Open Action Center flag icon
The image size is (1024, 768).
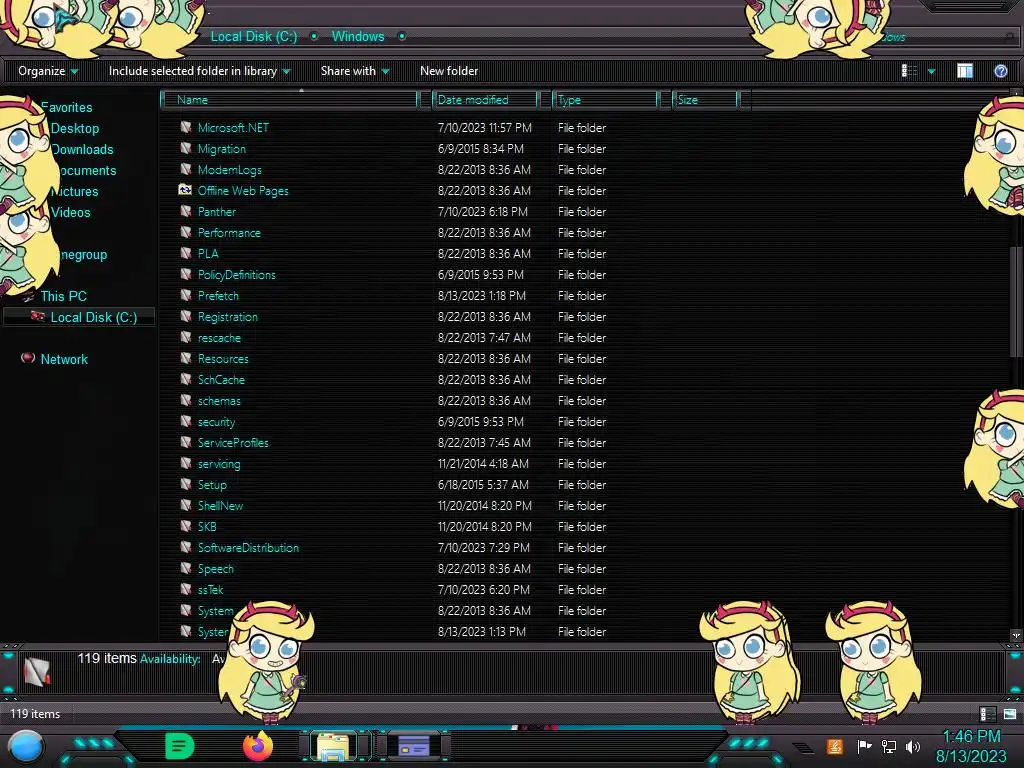[864, 746]
